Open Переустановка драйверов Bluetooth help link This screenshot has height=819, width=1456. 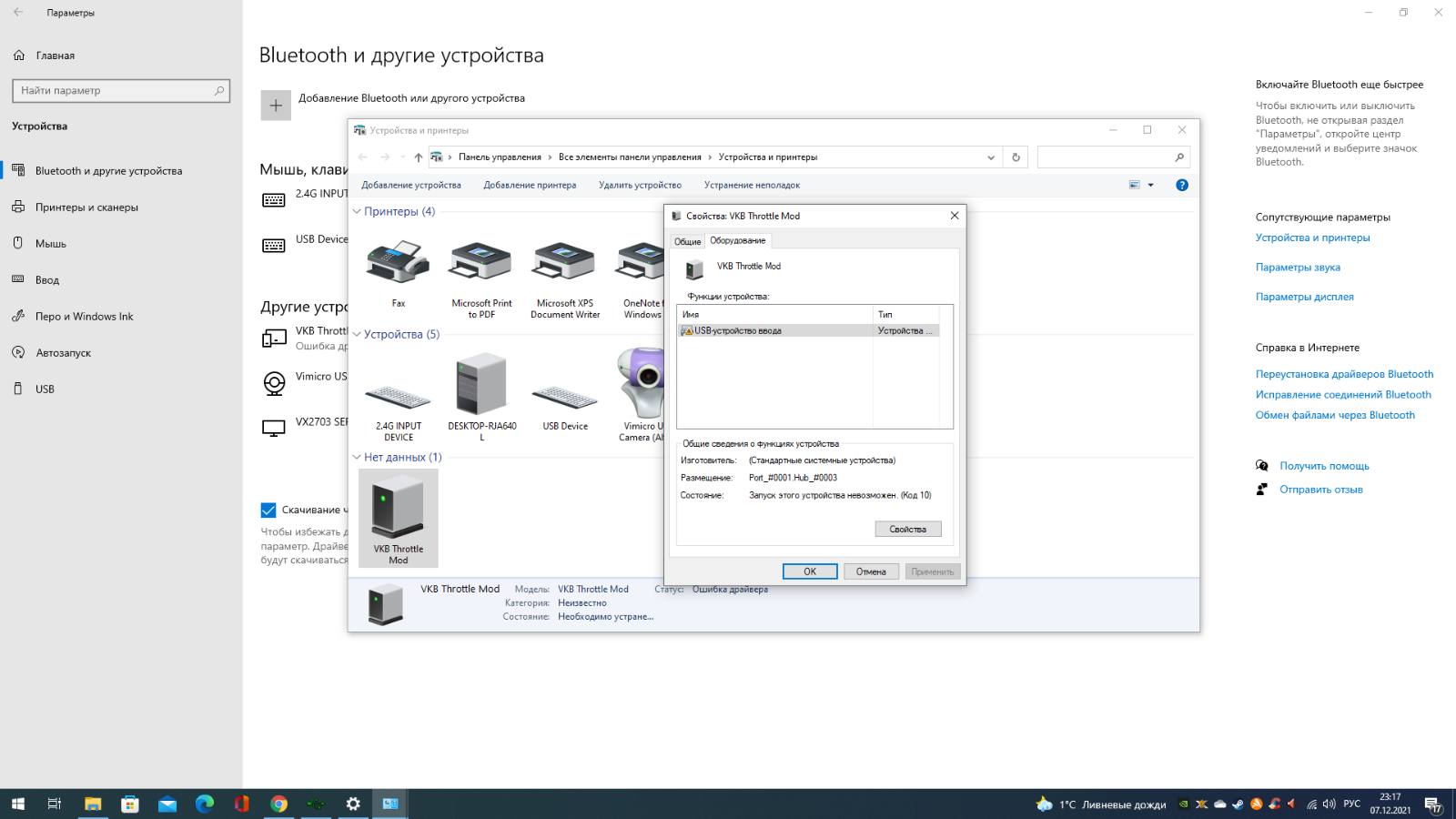1344,374
